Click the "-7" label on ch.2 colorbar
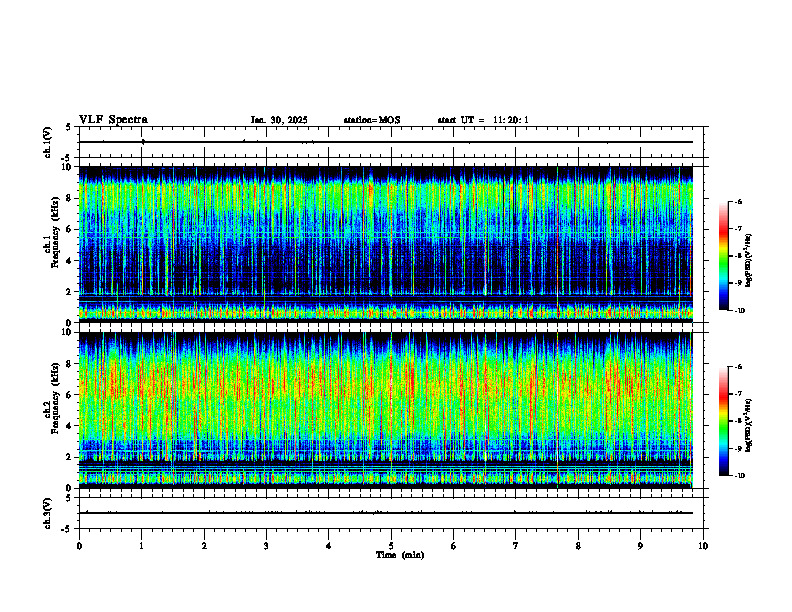This screenshot has width=792, height=612. tap(738, 394)
